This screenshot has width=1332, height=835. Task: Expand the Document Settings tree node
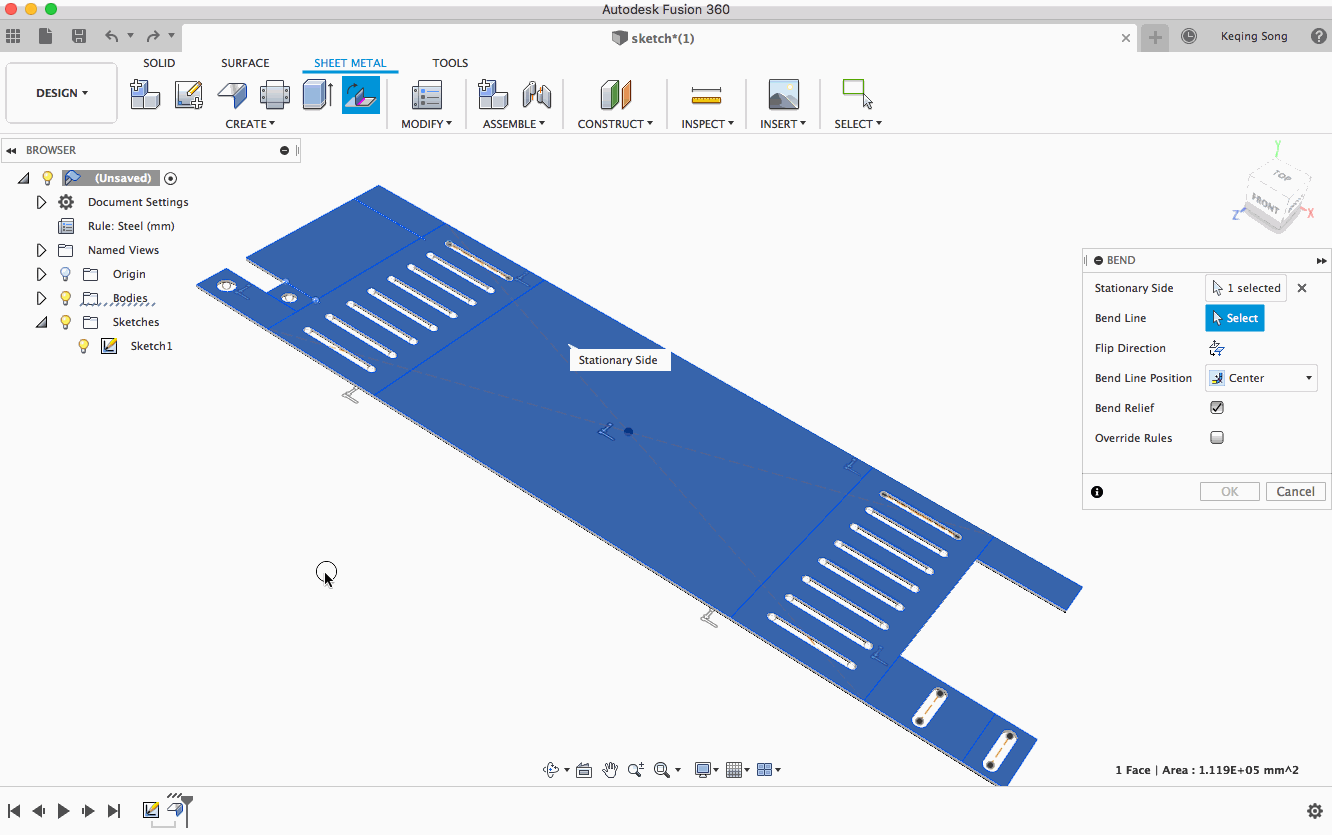click(41, 202)
